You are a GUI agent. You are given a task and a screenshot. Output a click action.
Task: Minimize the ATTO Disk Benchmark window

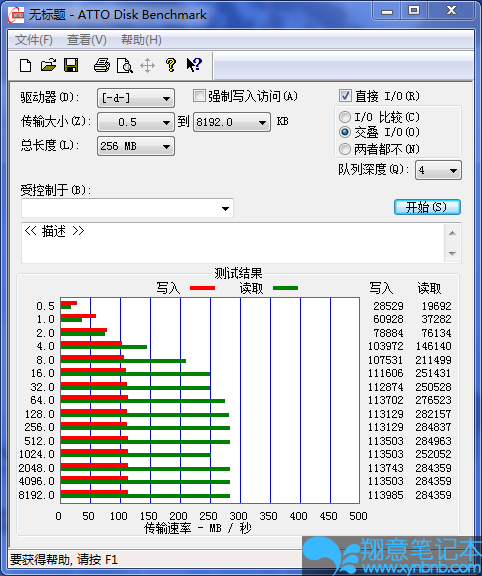[x=386, y=11]
